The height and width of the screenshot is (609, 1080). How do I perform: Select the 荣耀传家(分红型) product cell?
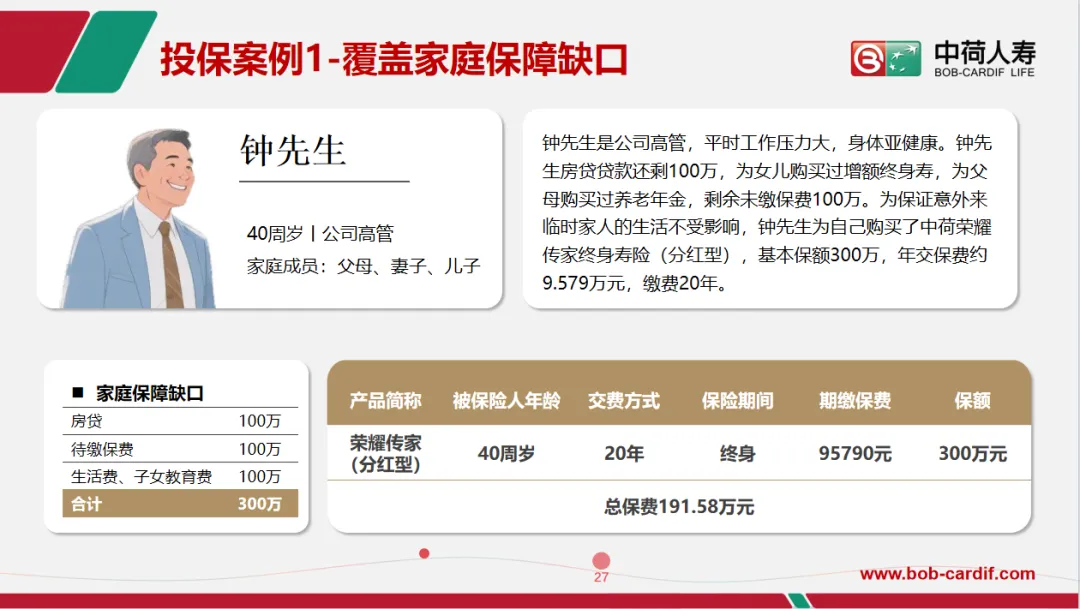[x=386, y=453]
